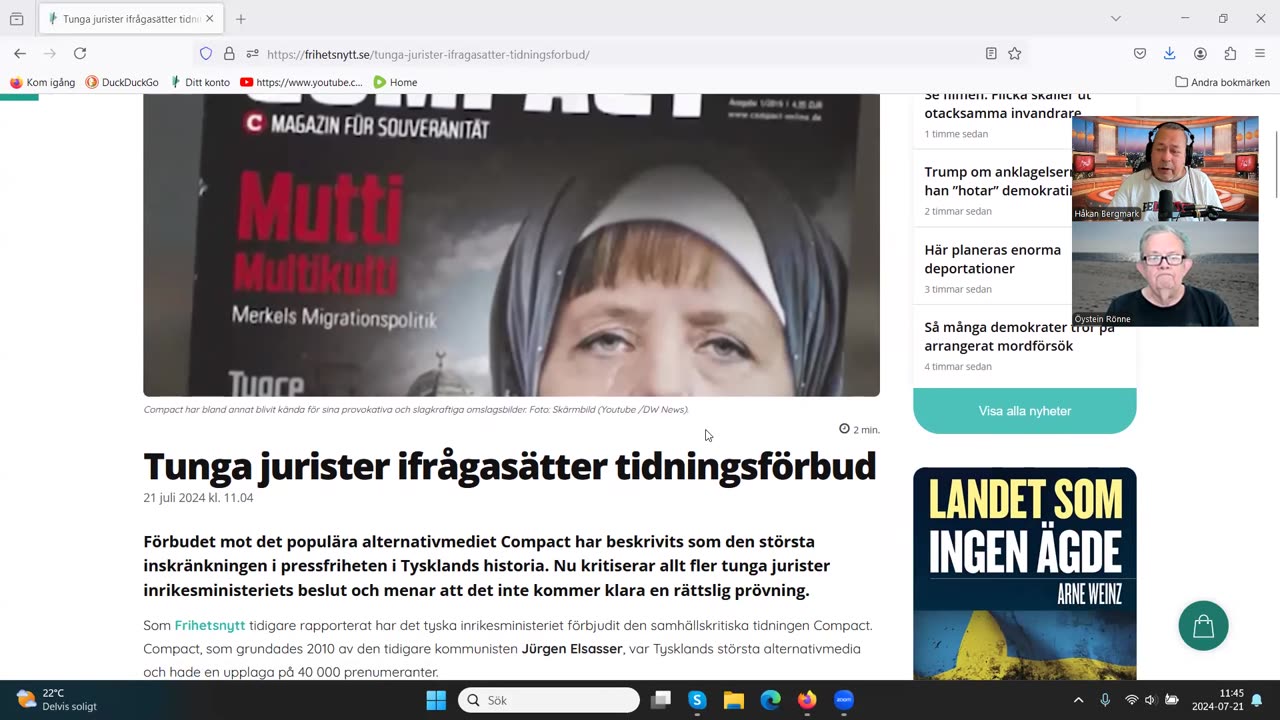Open the volume speaker tray icon
1280x720 pixels.
(1151, 700)
